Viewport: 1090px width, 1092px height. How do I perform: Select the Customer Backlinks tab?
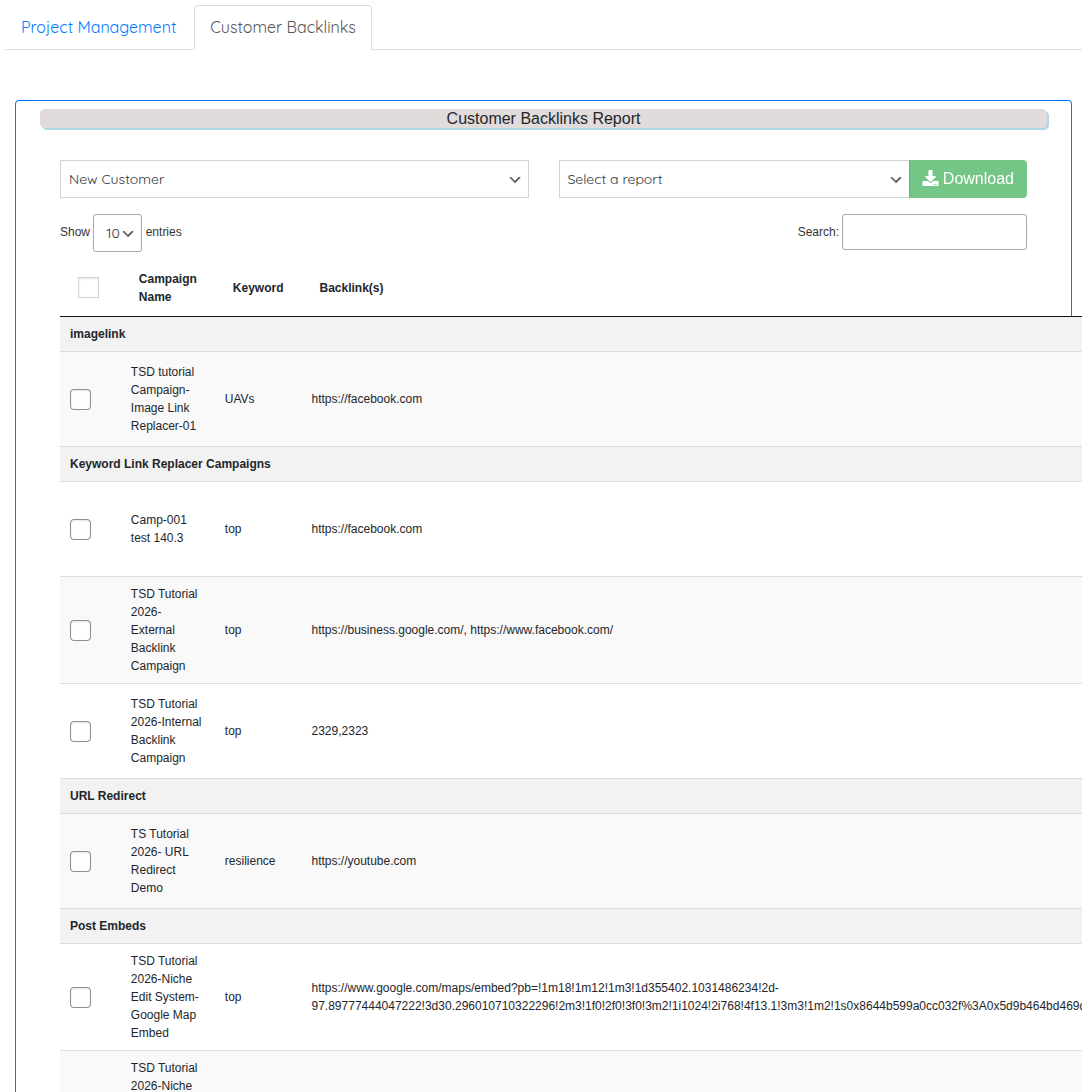(x=283, y=27)
